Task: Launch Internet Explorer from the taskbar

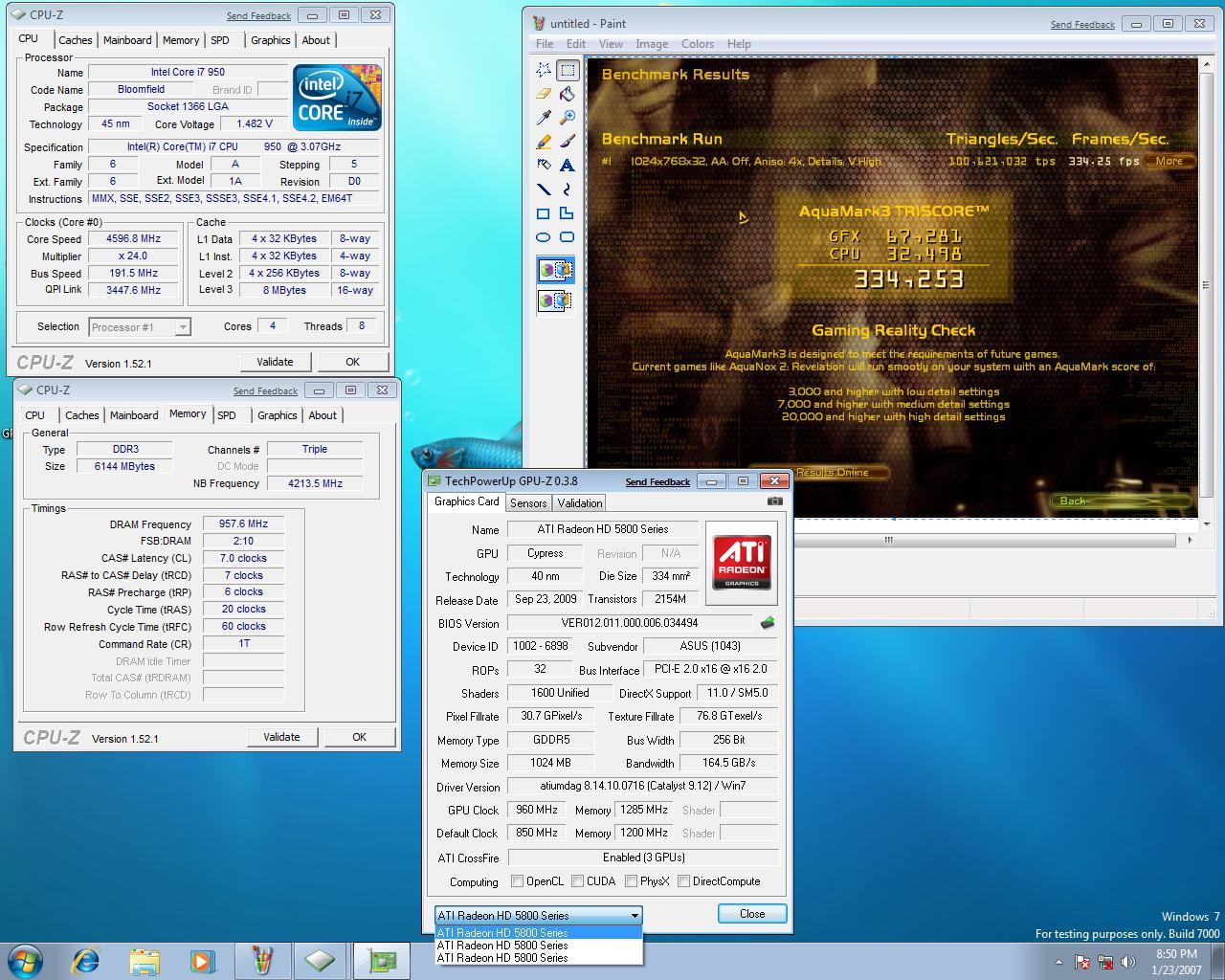Action: point(86,960)
